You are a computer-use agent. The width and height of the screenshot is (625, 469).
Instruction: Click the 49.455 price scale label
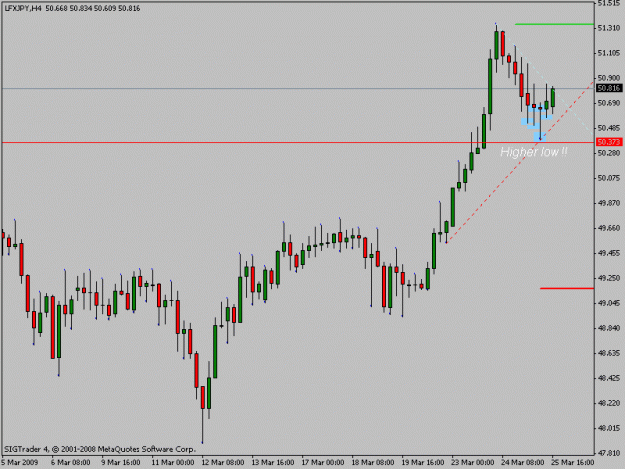609,253
